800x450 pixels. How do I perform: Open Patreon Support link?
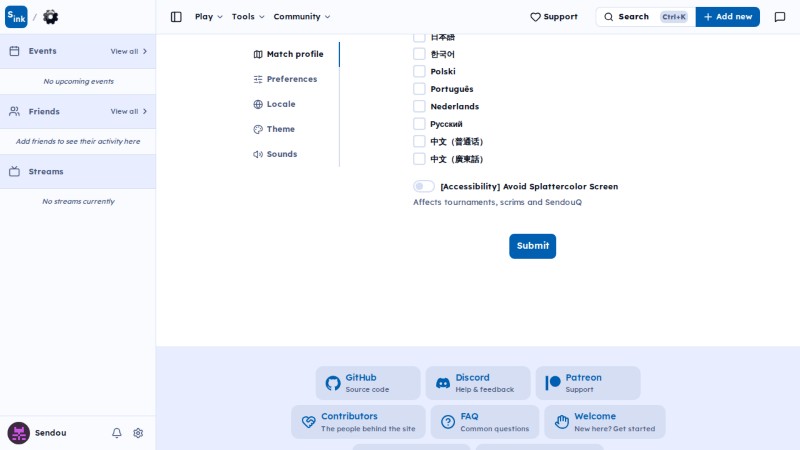tap(588, 383)
